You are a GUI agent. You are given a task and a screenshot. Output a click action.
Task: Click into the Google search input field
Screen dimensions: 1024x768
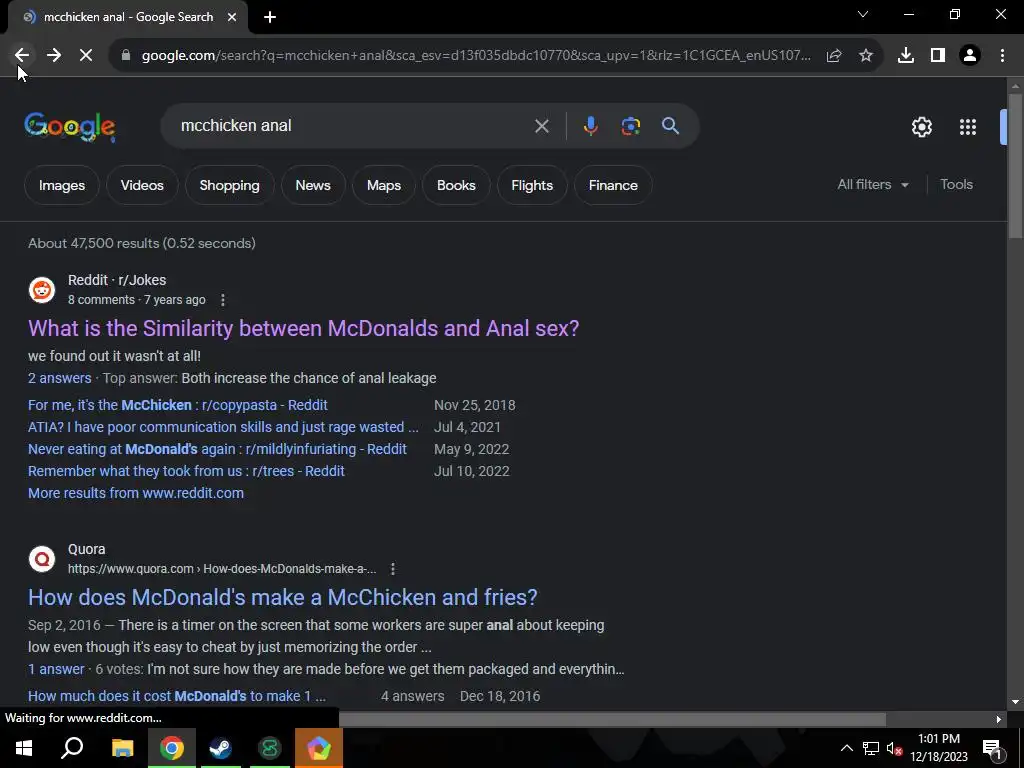353,126
